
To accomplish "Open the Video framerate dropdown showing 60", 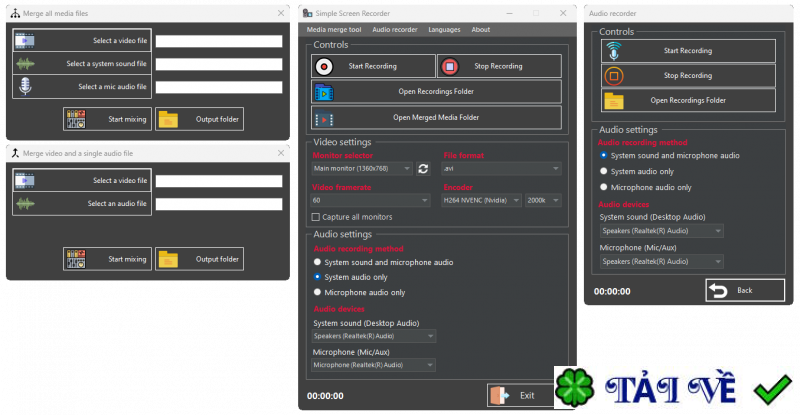I will (x=370, y=201).
